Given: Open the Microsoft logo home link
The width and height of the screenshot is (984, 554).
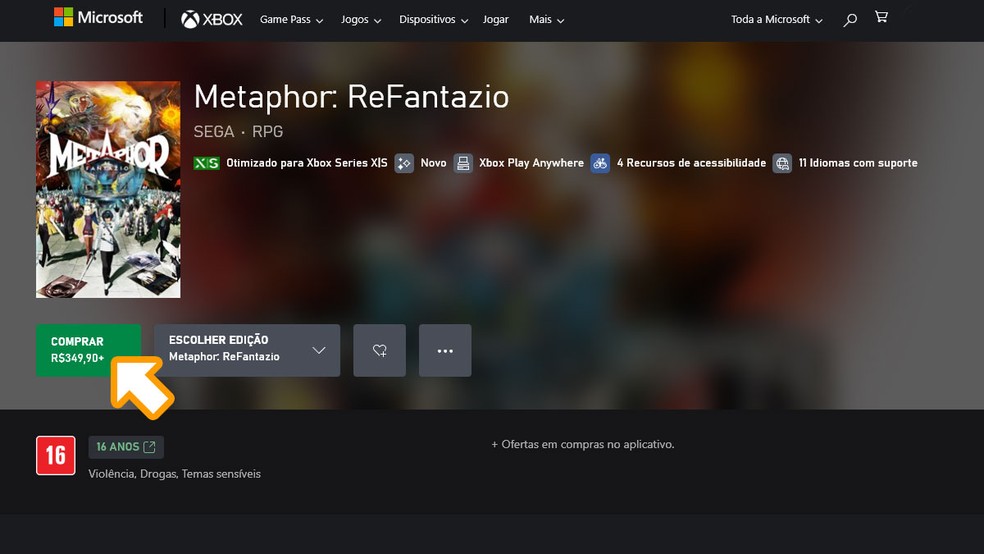Looking at the screenshot, I should click(x=98, y=18).
